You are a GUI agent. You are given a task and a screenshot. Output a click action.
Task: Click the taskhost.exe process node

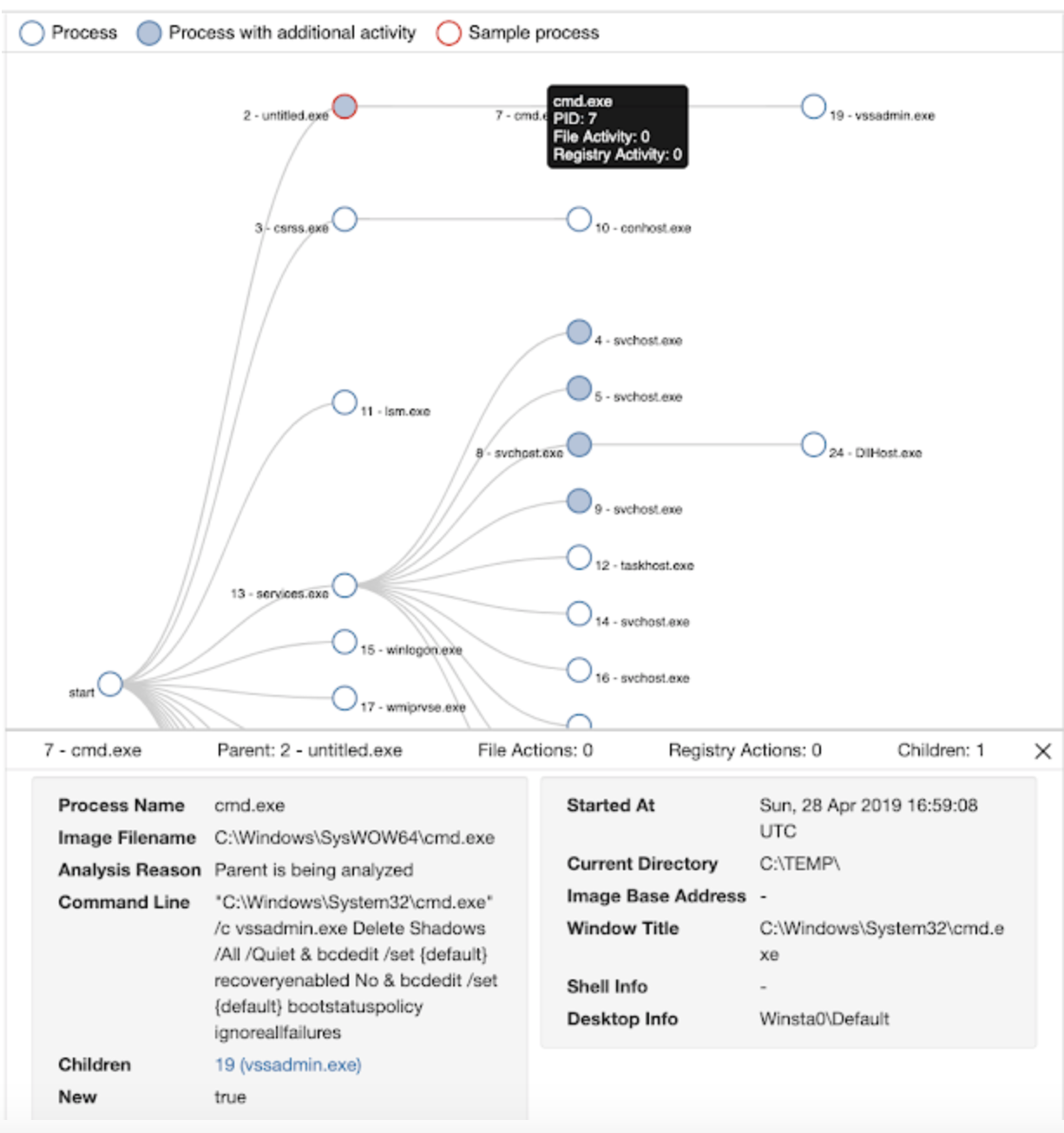pyautogui.click(x=579, y=557)
